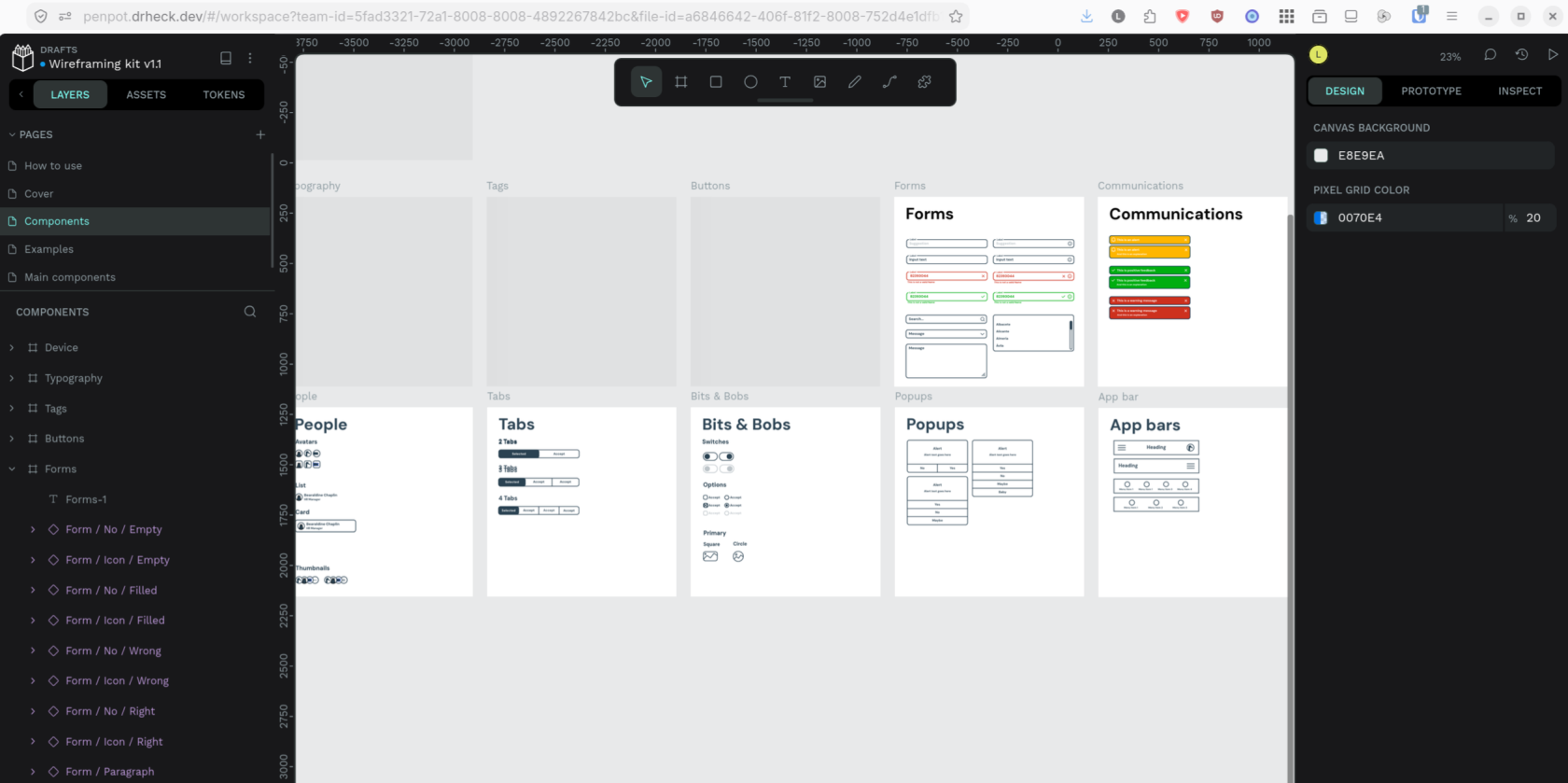This screenshot has height=783, width=1568.
Task: Open the Prototype tab
Action: pos(1431,91)
